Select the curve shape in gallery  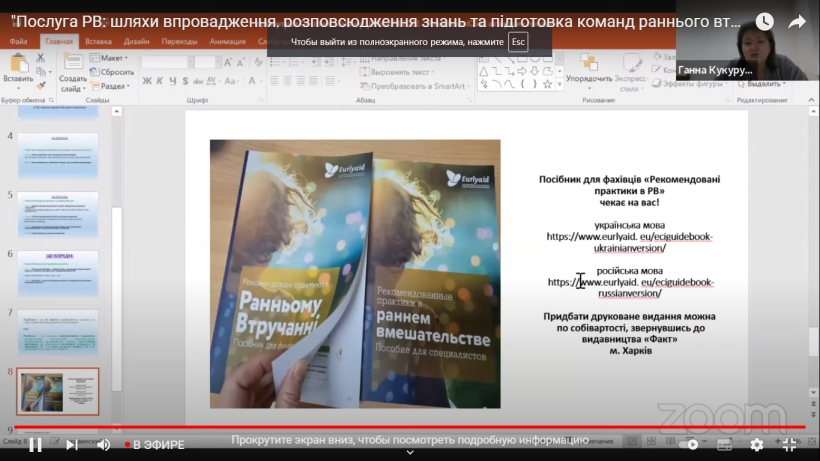509,84
